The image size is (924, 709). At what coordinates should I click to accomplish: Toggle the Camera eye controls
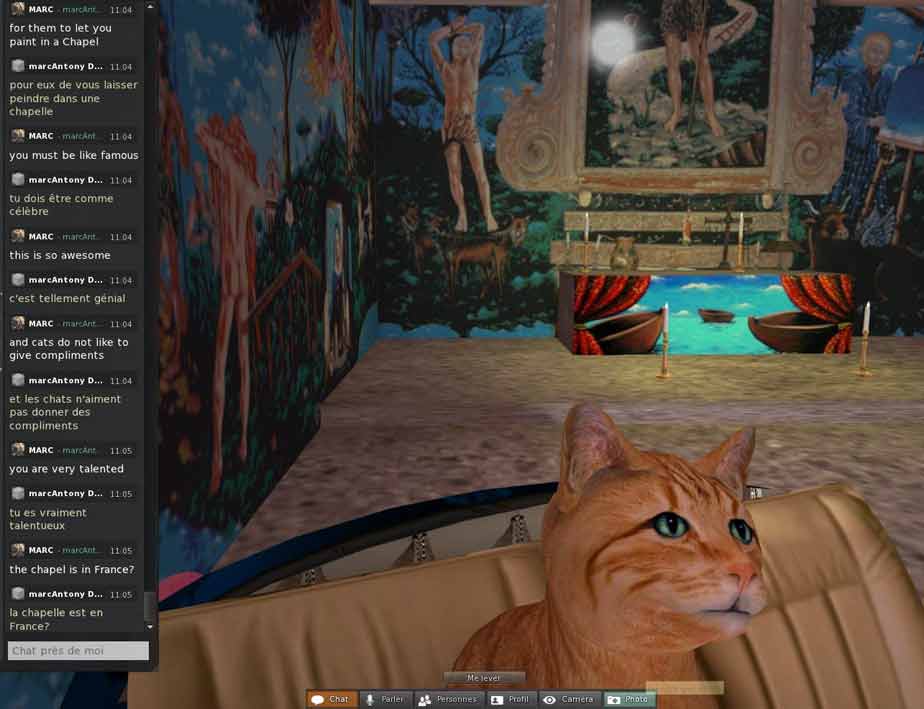569,699
